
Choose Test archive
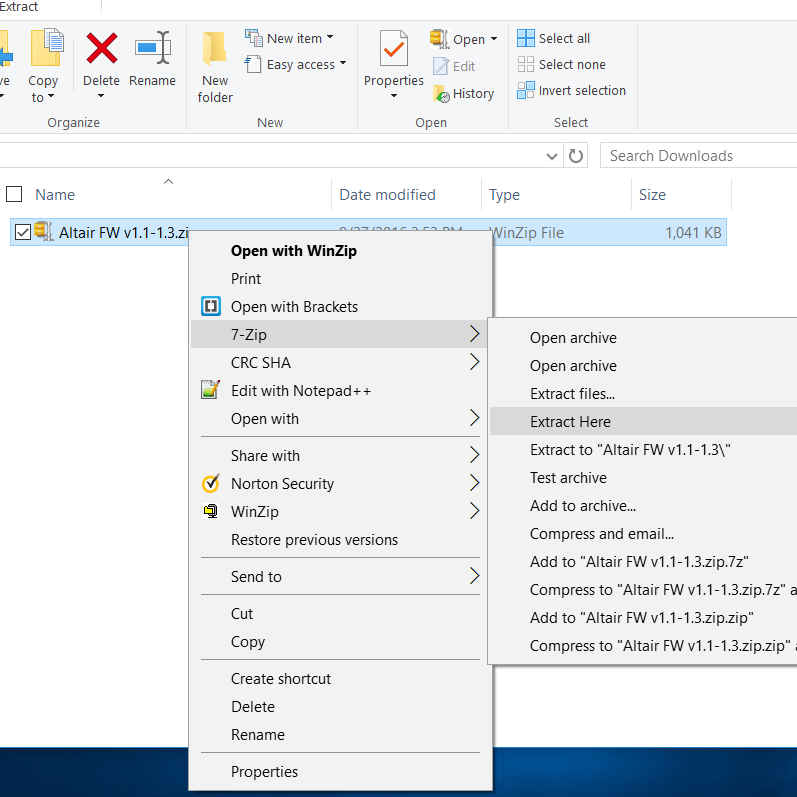click(x=643, y=477)
